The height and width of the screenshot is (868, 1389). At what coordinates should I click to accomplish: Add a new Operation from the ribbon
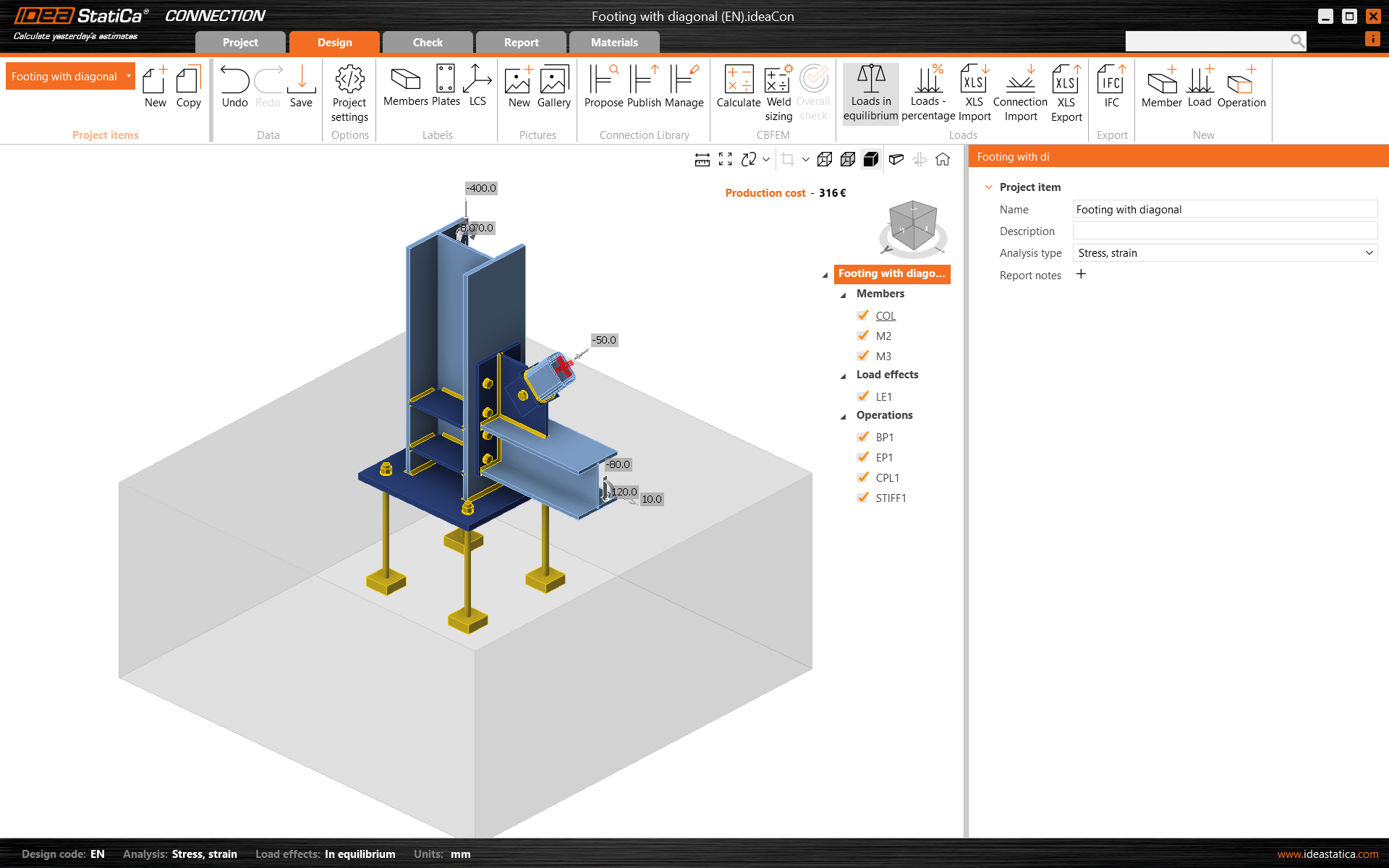[1241, 87]
